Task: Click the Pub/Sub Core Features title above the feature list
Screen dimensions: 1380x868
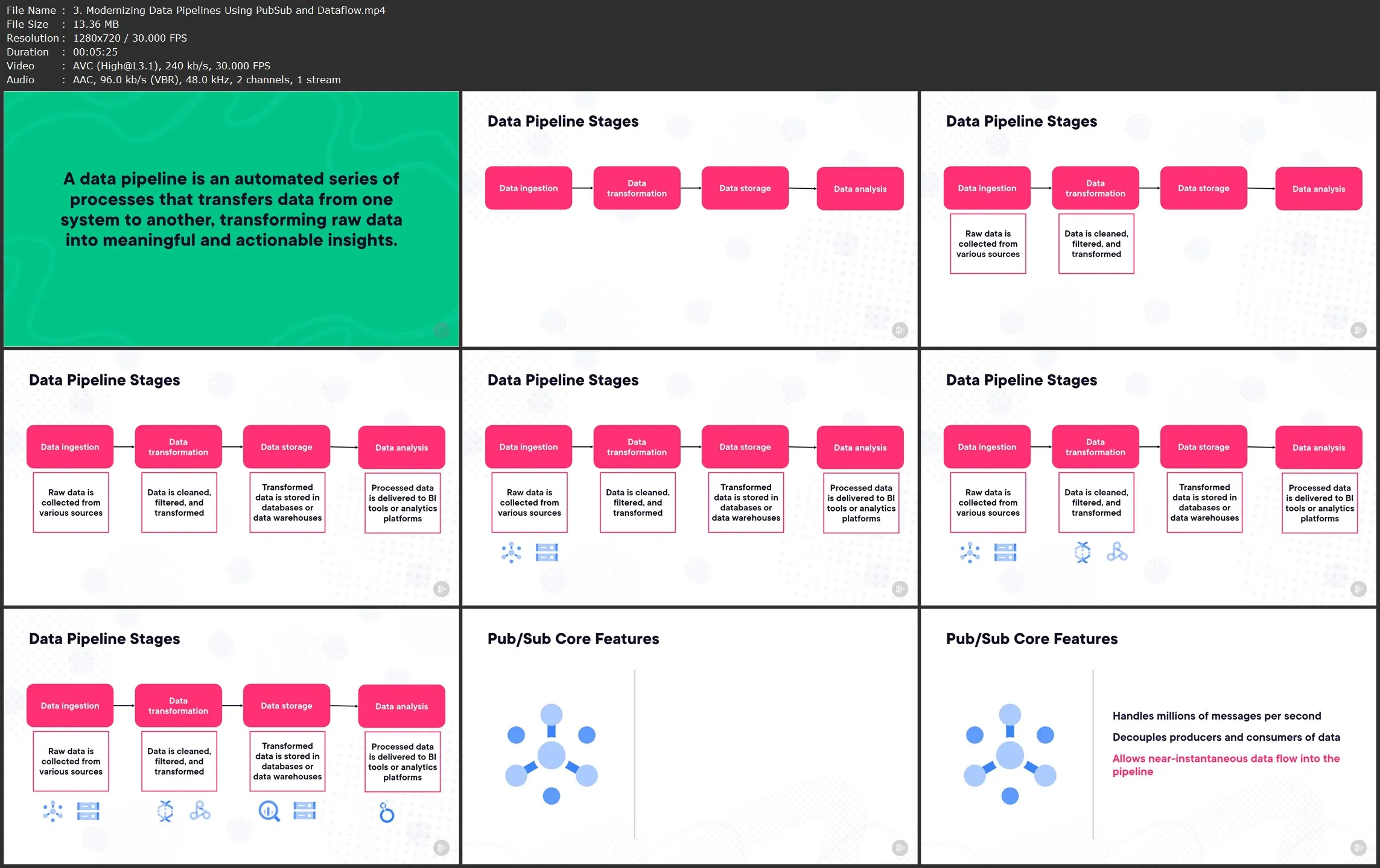Action: (x=1032, y=639)
